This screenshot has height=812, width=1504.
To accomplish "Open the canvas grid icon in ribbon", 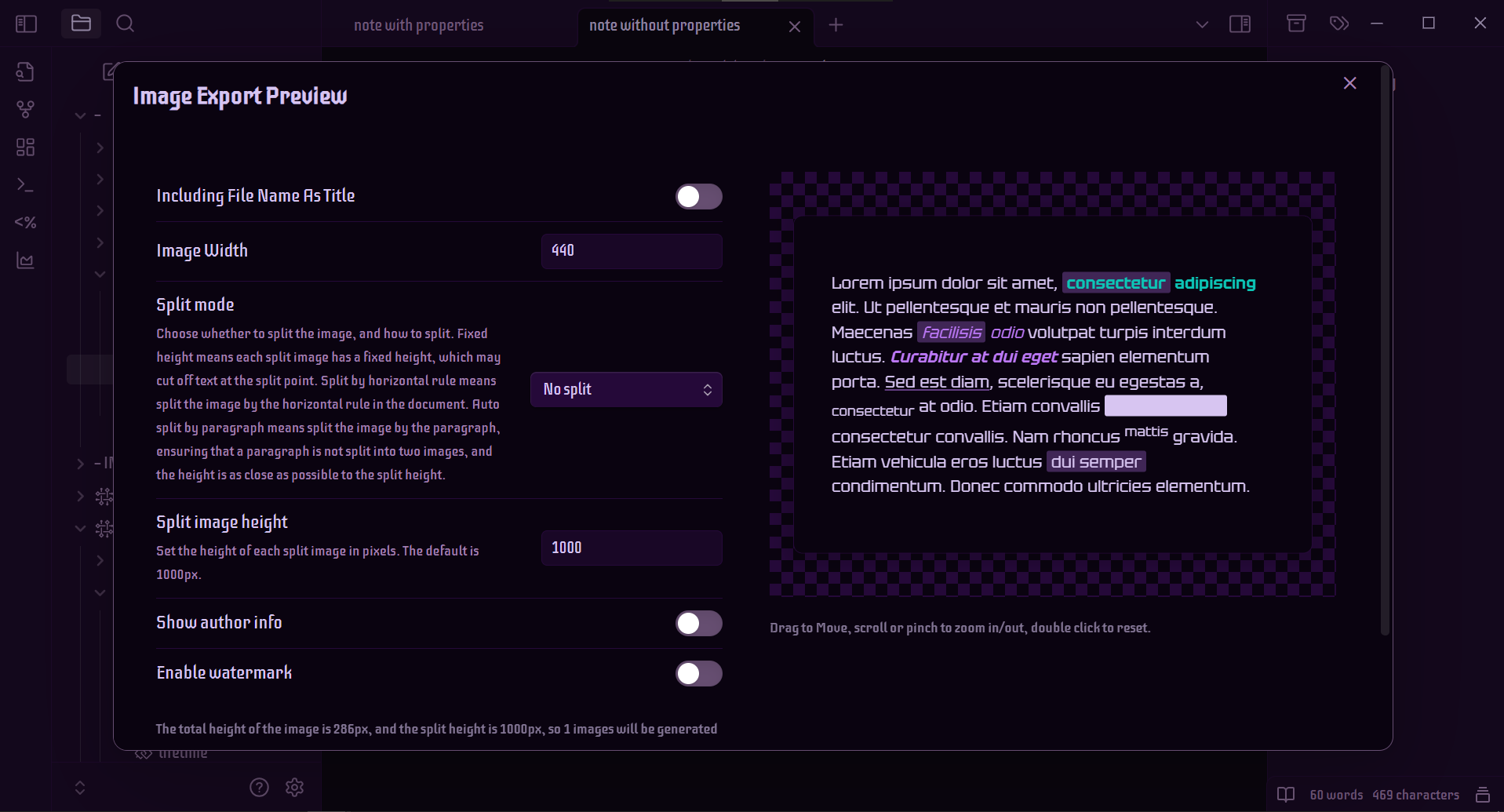I will pos(25,147).
